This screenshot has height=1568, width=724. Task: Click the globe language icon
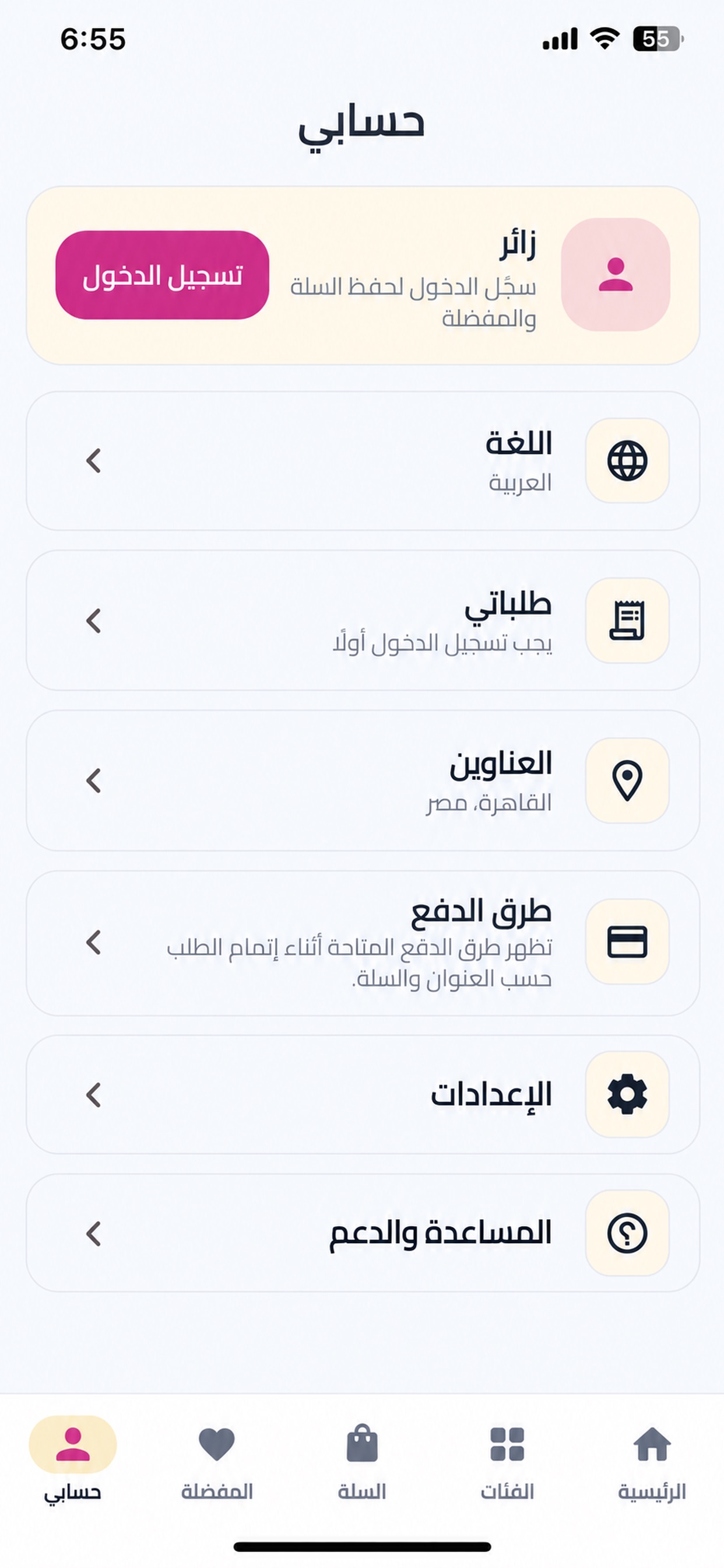tap(627, 461)
